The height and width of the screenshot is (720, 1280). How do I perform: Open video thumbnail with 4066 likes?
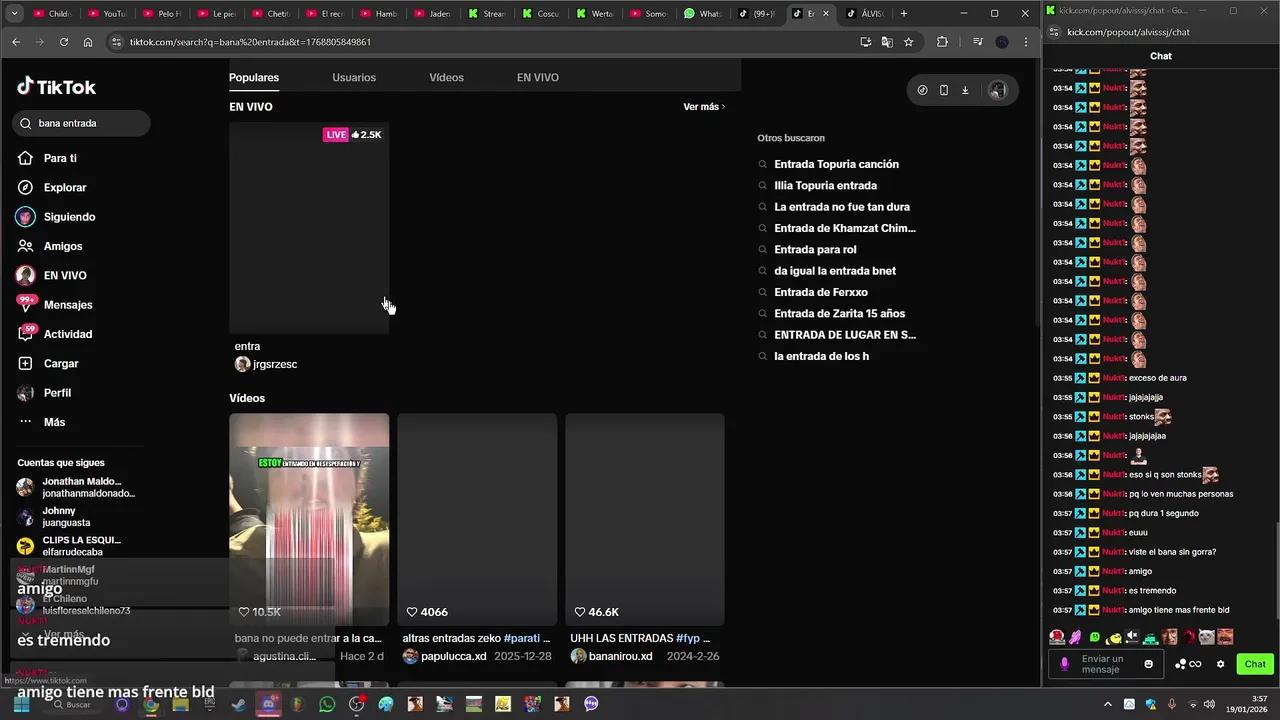[477, 519]
